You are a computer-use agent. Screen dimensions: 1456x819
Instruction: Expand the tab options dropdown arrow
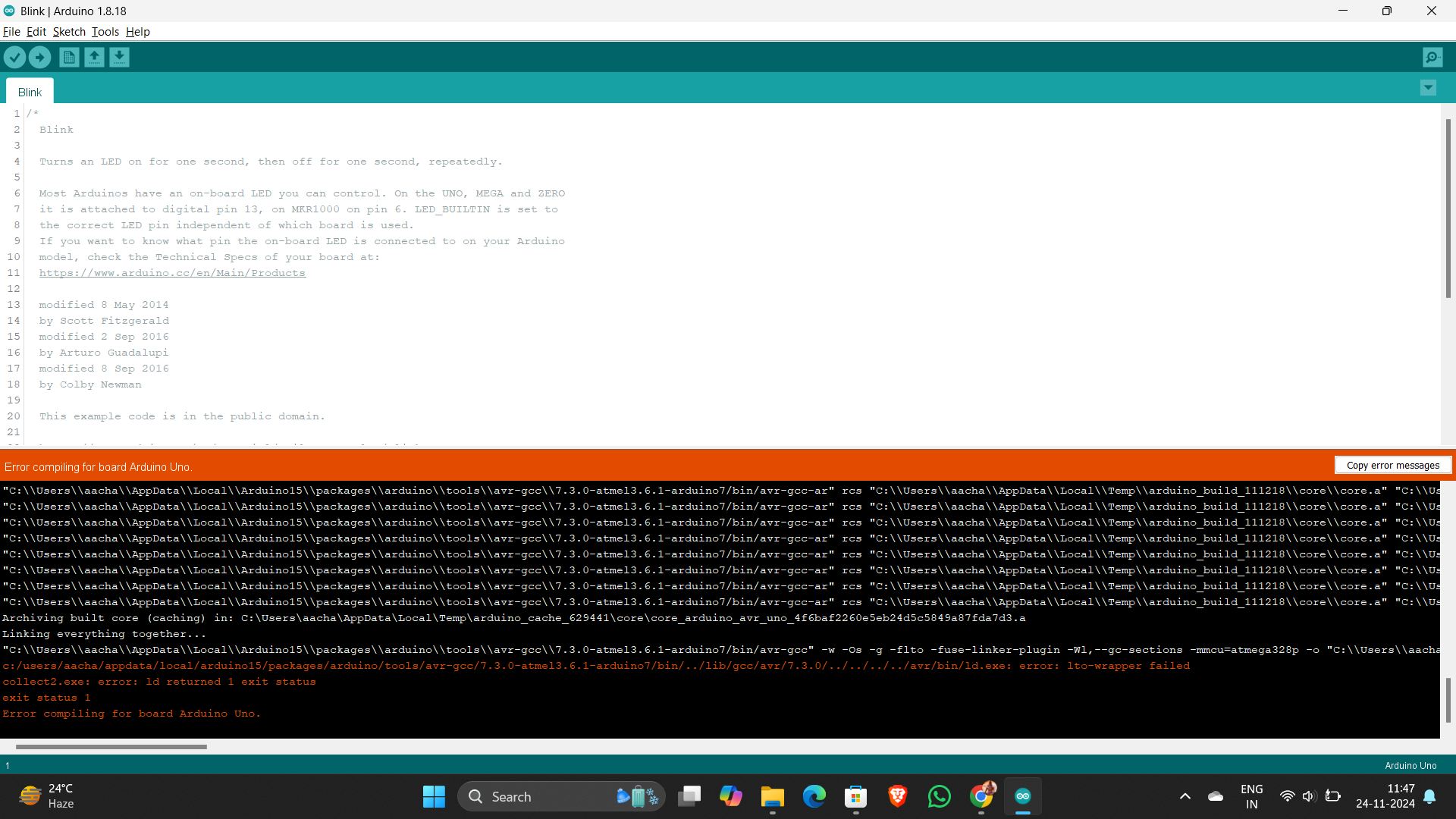[x=1428, y=88]
